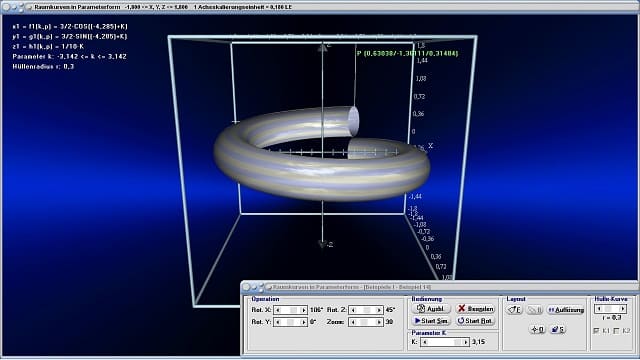Click the parameter K slider thumb
The height and width of the screenshot is (360, 640).
point(458,342)
